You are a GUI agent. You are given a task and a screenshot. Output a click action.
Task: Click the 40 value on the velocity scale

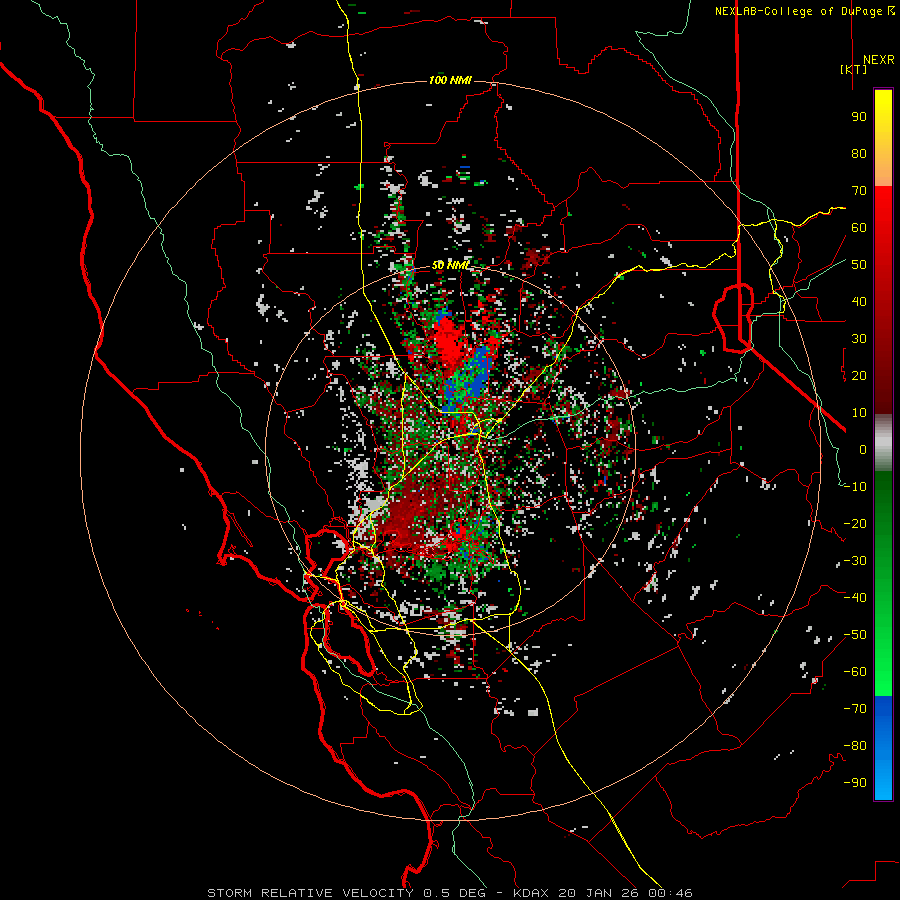pyautogui.click(x=859, y=301)
